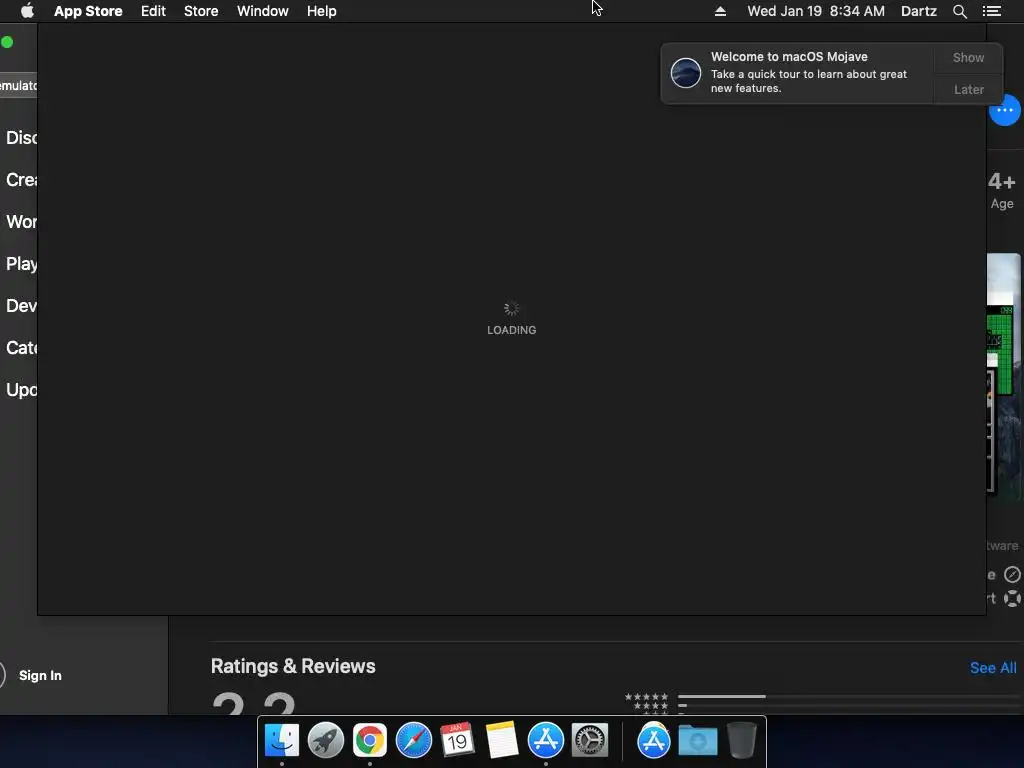This screenshot has height=768, width=1024.
Task: Select Updates in the App Store sidebar
Action: point(22,390)
